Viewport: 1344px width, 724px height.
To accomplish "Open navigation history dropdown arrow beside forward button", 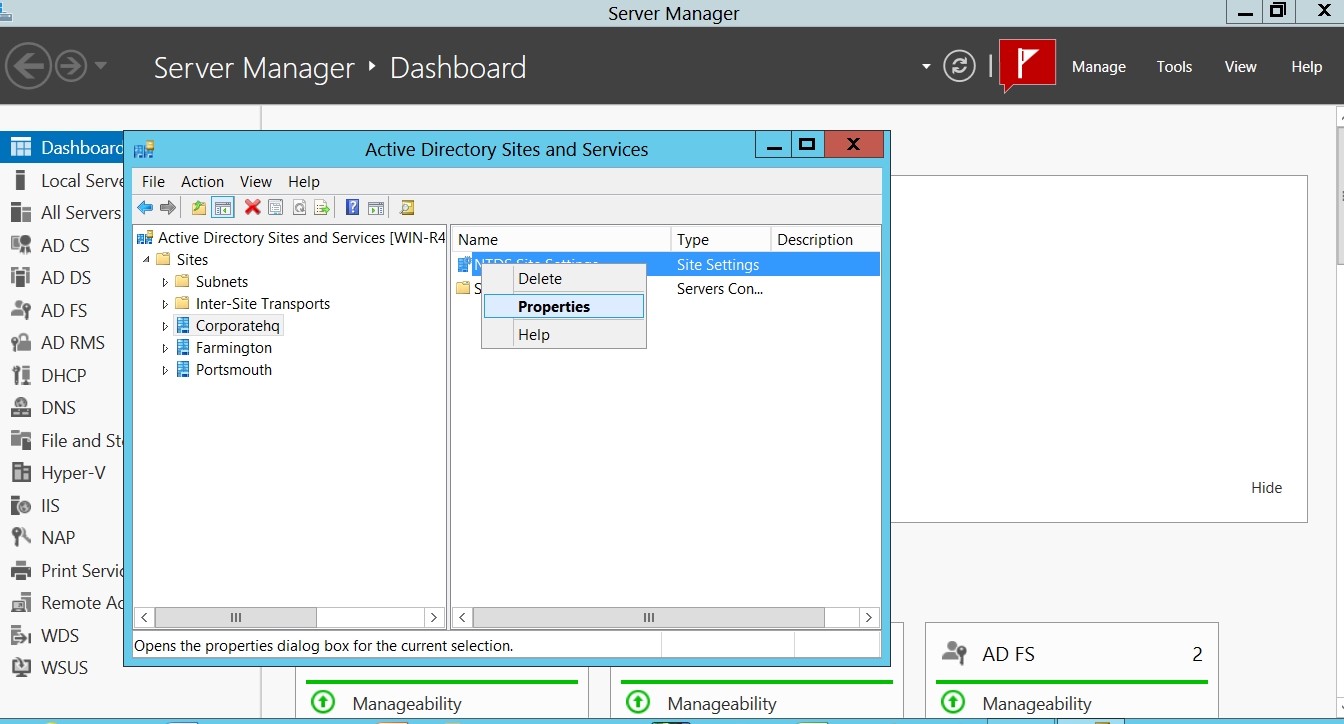I will [100, 67].
